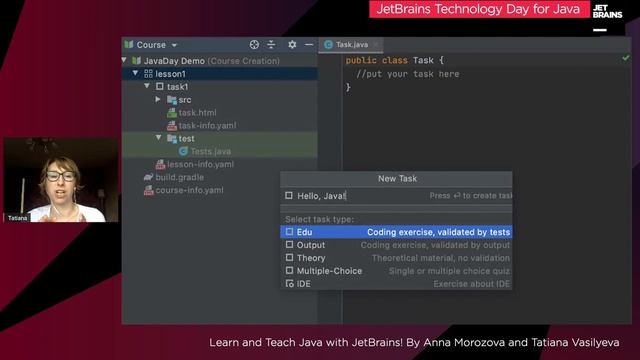Click the public class Task code line
Image resolution: width=640 pixels, height=360 pixels.
click(x=394, y=60)
